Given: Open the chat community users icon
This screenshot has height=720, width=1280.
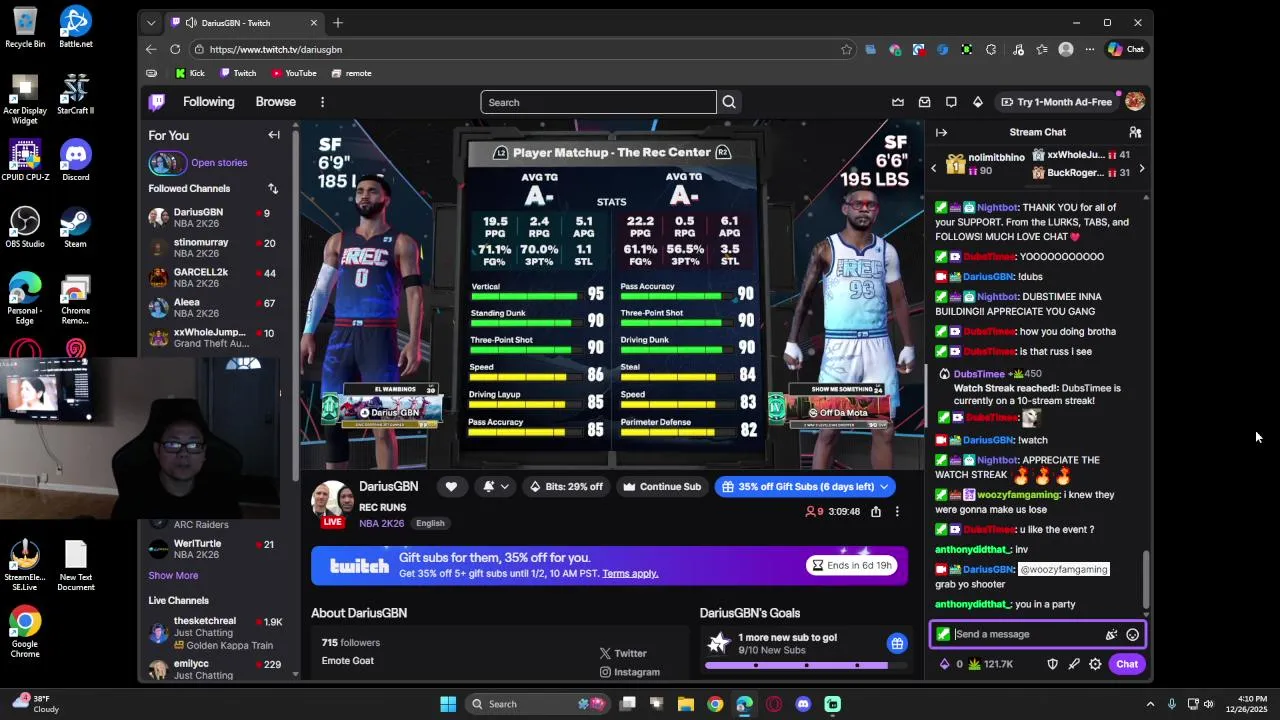Looking at the screenshot, I should (1135, 132).
